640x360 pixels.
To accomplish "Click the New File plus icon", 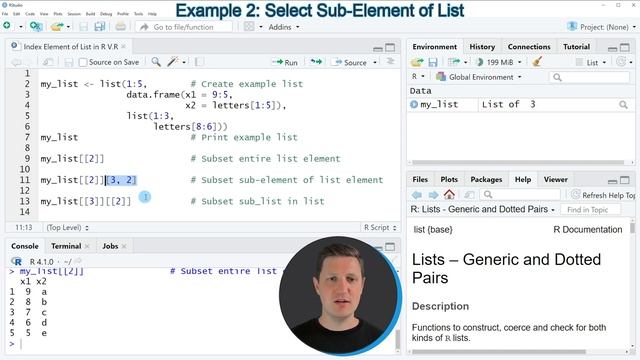I will click(7, 26).
